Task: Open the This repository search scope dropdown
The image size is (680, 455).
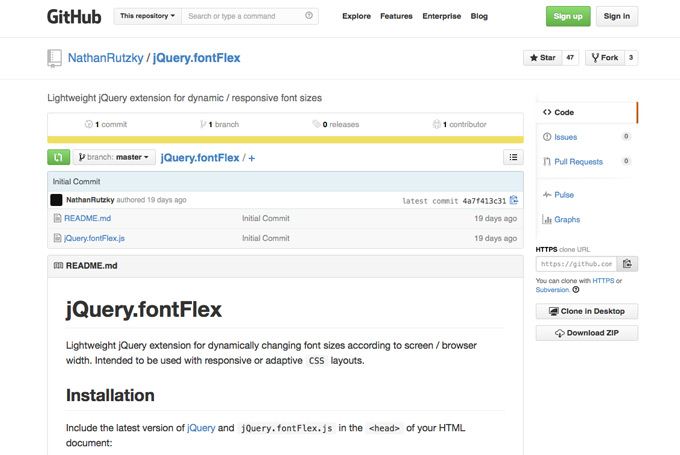Action: click(147, 16)
